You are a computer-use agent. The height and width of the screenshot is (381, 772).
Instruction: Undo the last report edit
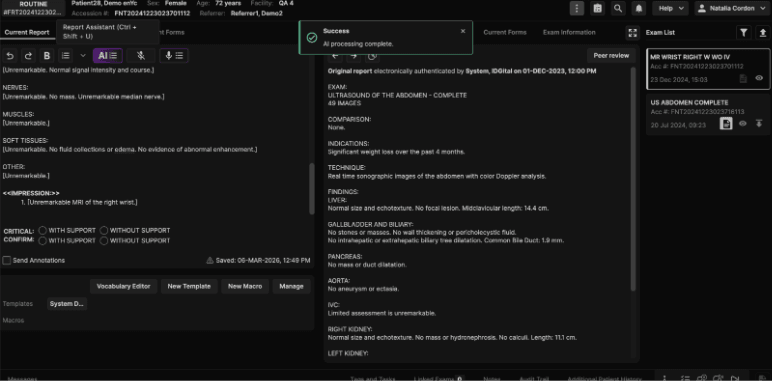tap(10, 56)
